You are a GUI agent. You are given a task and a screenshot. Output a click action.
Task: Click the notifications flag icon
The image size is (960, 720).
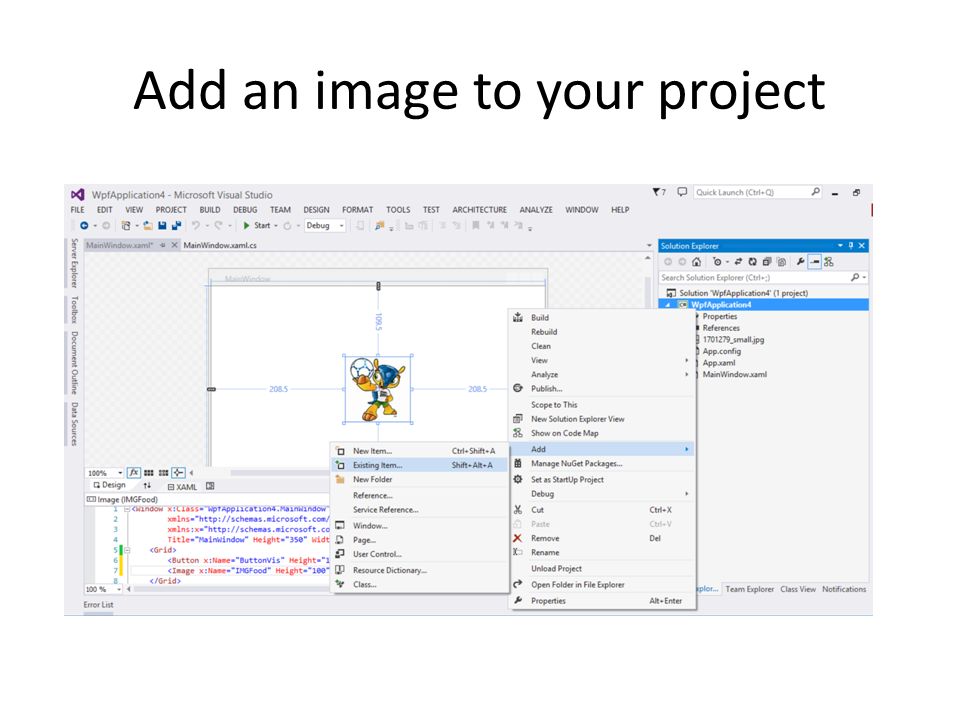658,192
